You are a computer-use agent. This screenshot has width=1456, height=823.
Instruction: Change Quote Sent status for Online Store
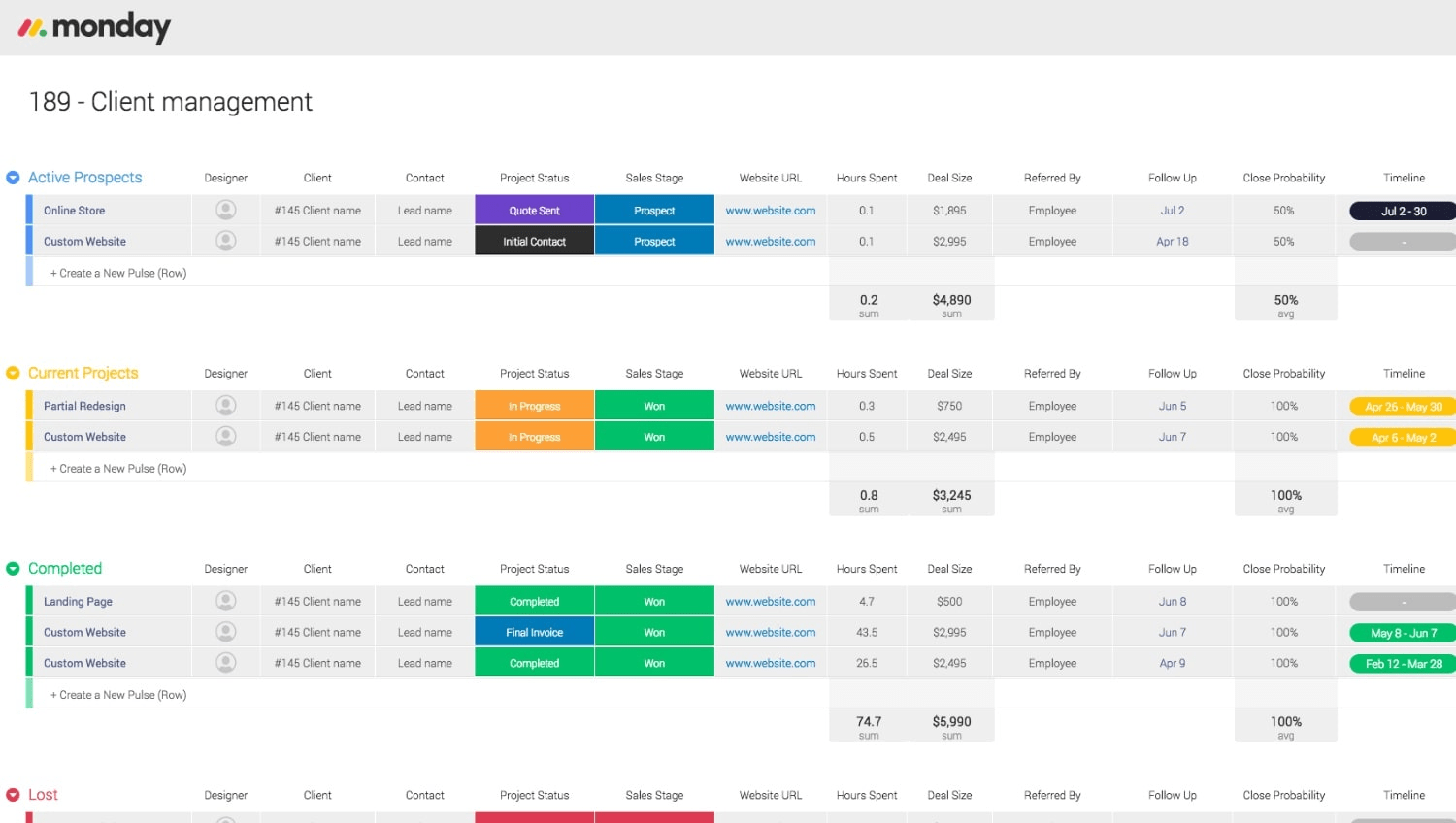(534, 211)
